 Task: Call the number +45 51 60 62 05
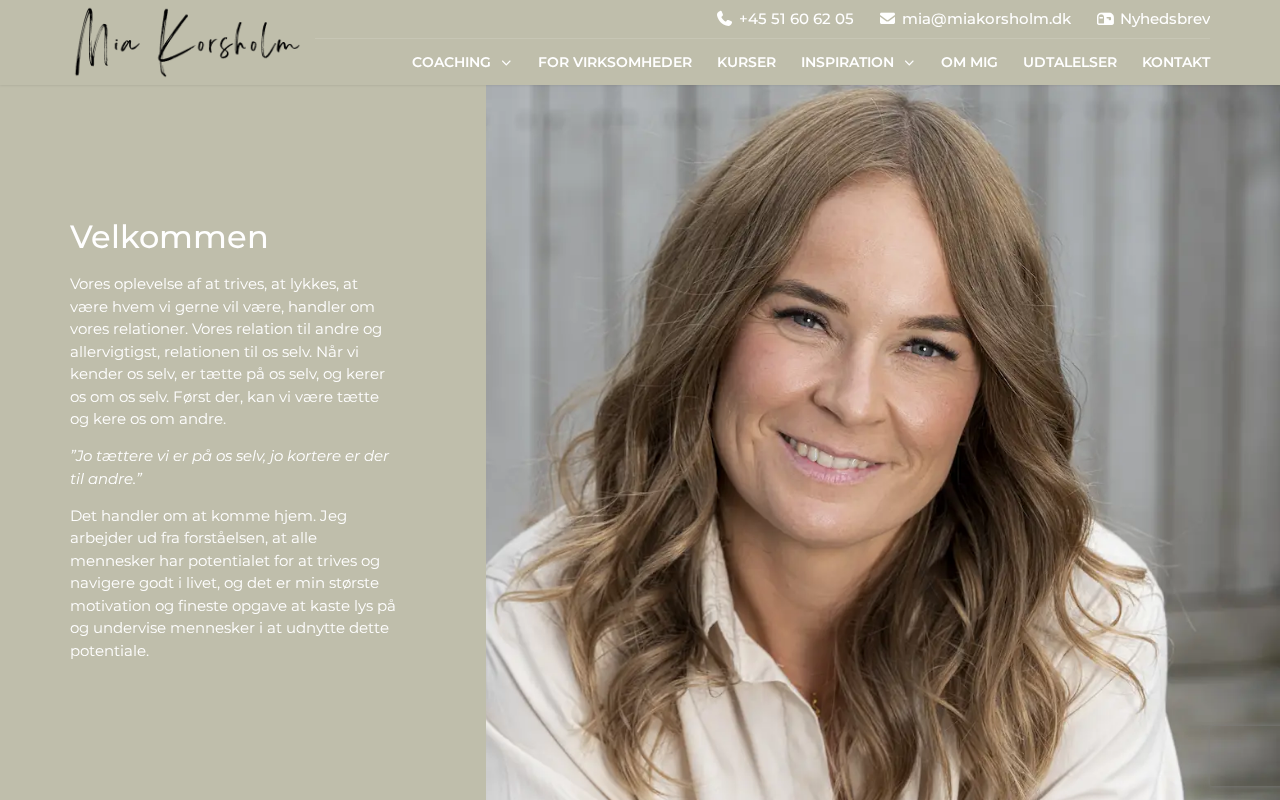pyautogui.click(x=796, y=19)
